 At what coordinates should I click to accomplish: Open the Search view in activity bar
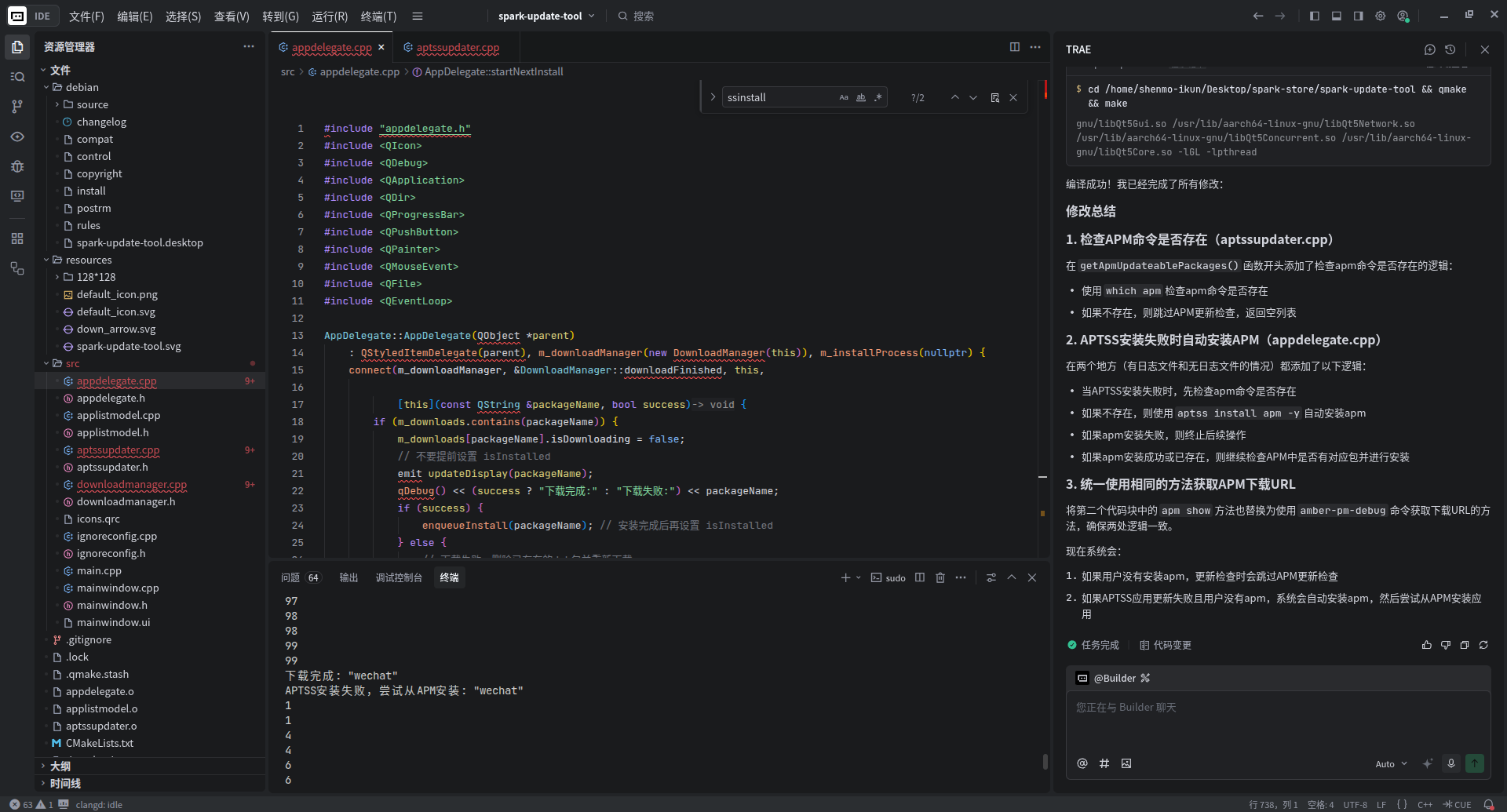(17, 77)
